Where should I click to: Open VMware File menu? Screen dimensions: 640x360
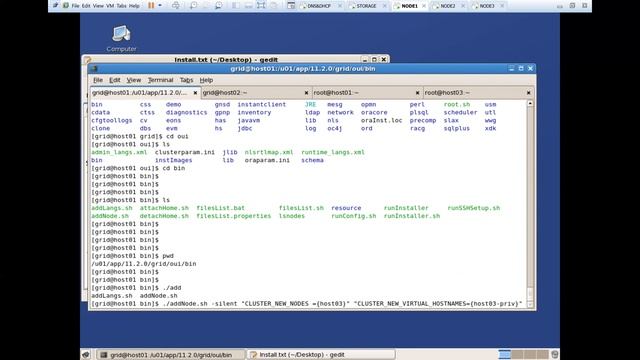[76, 6]
